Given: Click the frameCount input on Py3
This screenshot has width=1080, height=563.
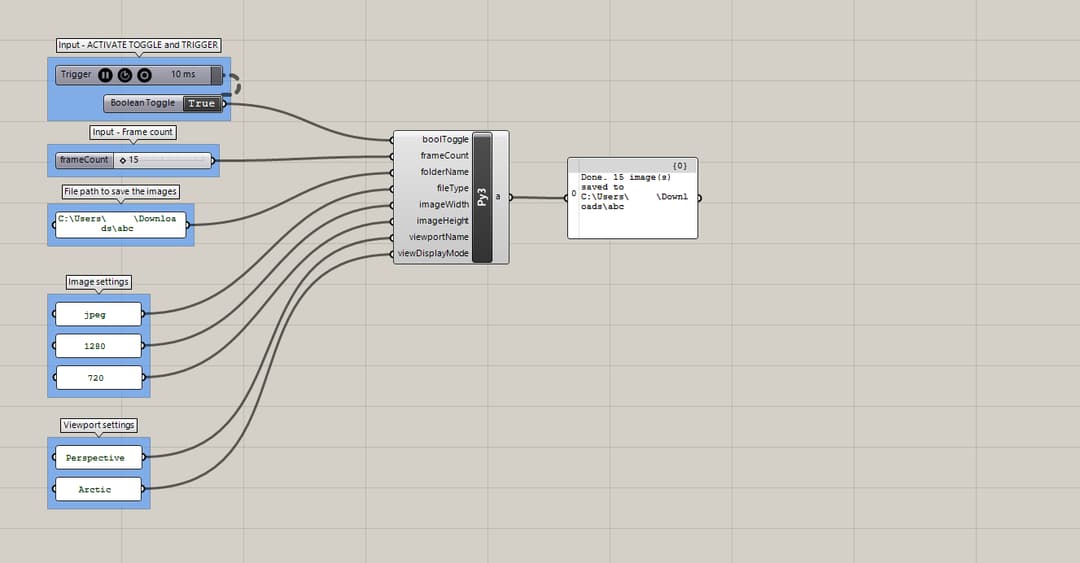Looking at the screenshot, I should pyautogui.click(x=444, y=156).
